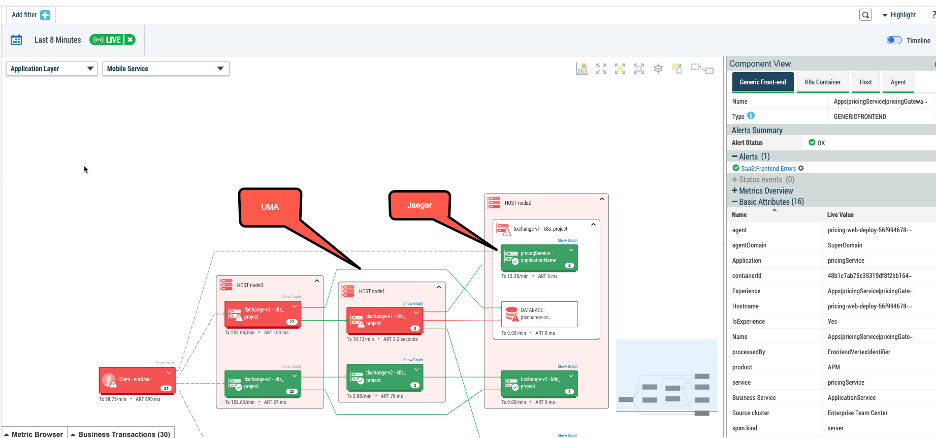Open the Mobile Service dropdown

(166, 69)
